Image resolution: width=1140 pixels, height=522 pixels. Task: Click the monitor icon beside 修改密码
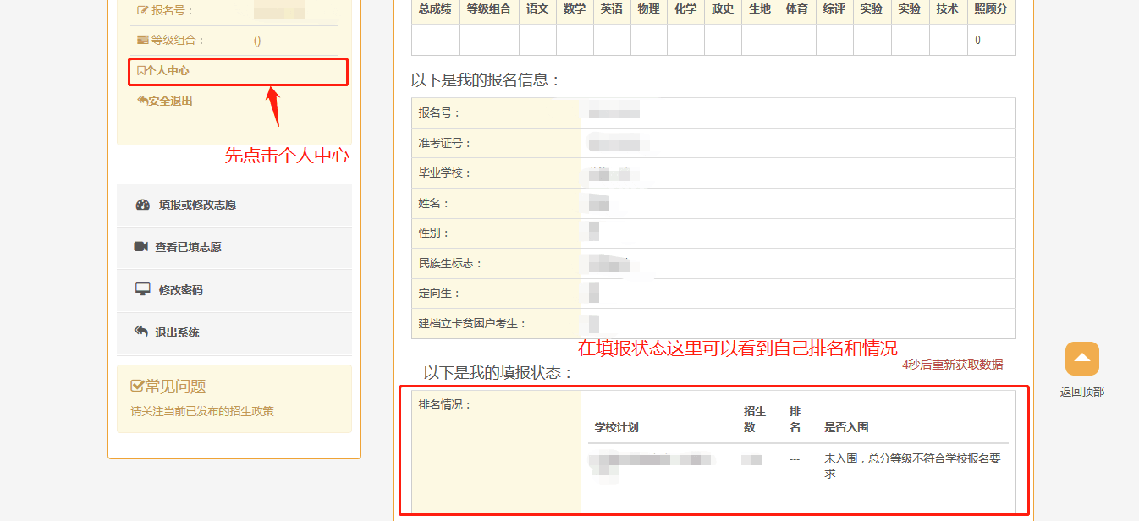coord(142,289)
